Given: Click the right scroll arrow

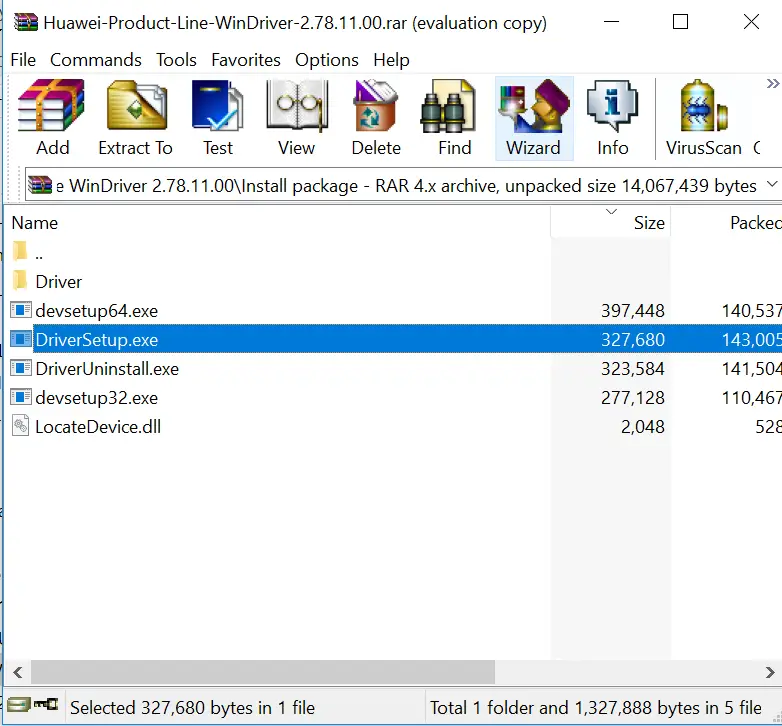Looking at the screenshot, I should tap(770, 672).
